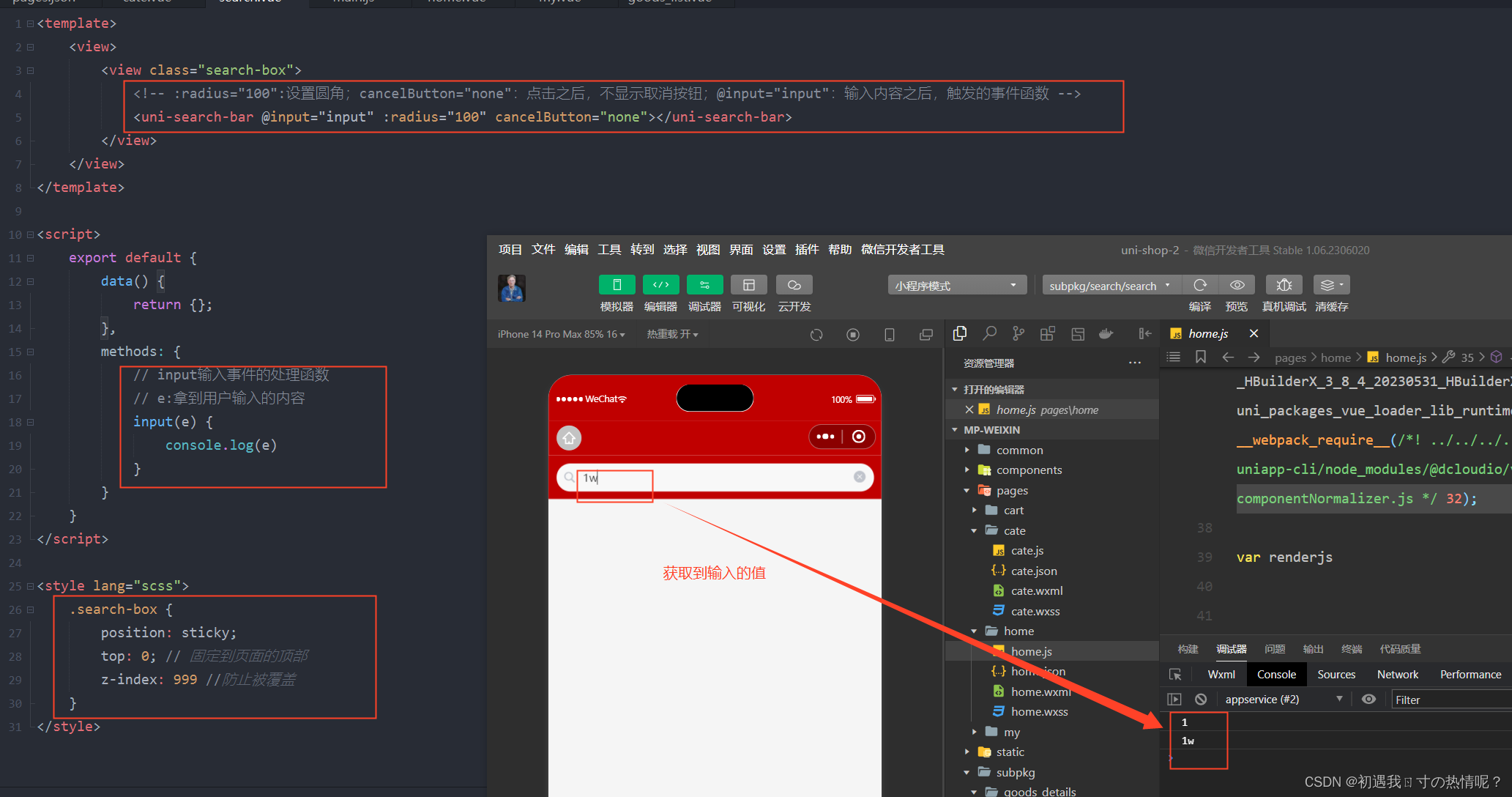Click the element inspector picker icon

[1175, 675]
